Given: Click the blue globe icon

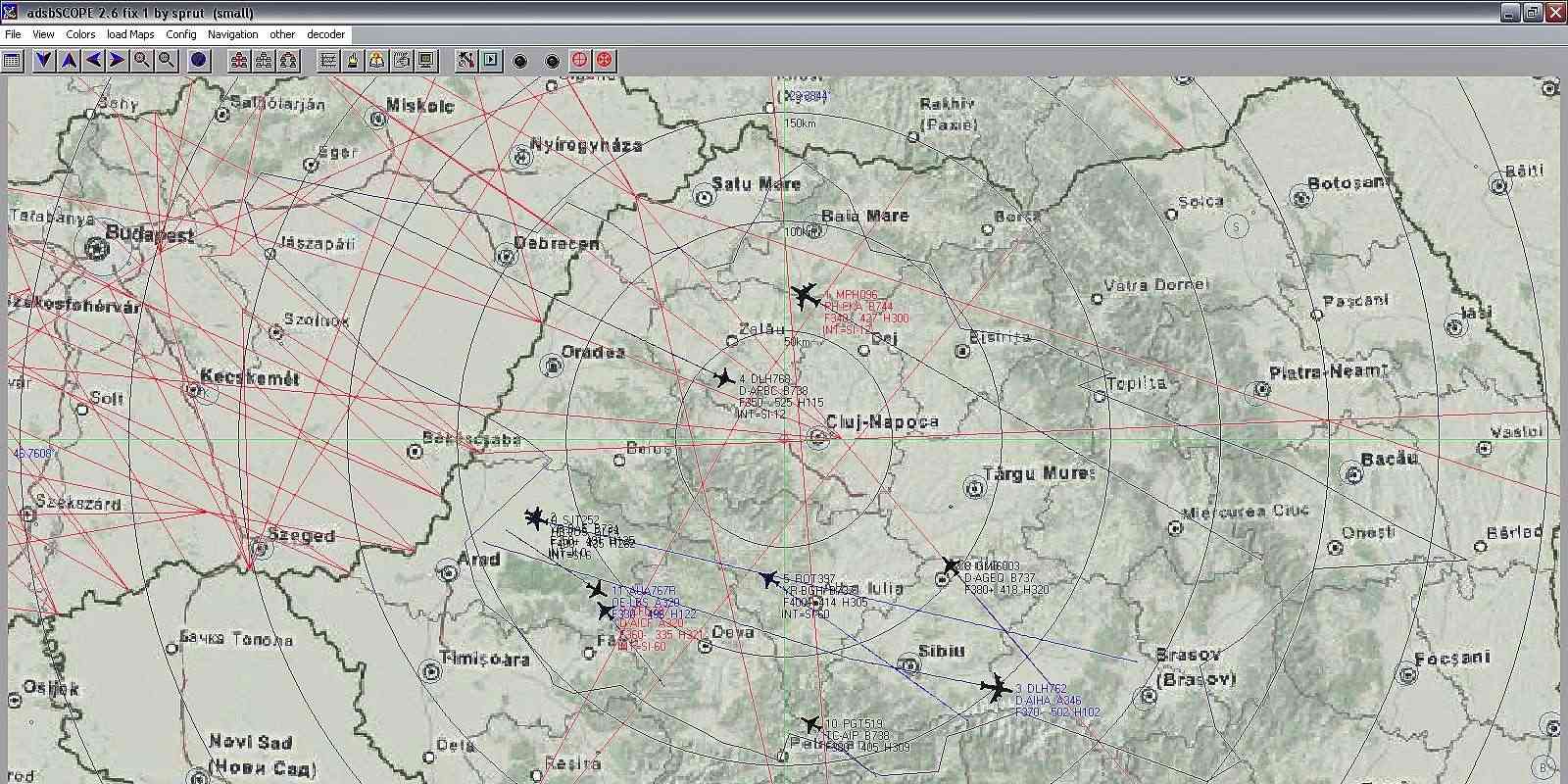Looking at the screenshot, I should click(x=199, y=61).
